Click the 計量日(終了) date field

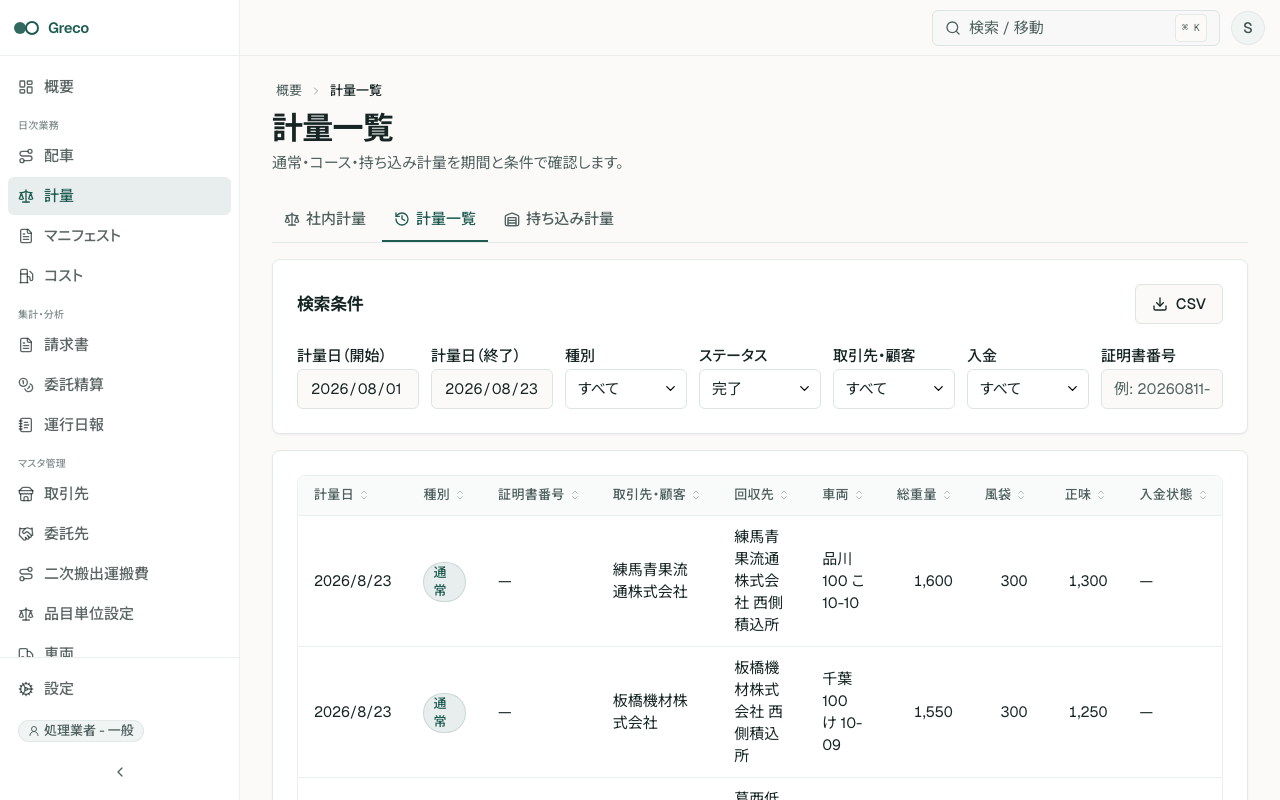tap(492, 389)
